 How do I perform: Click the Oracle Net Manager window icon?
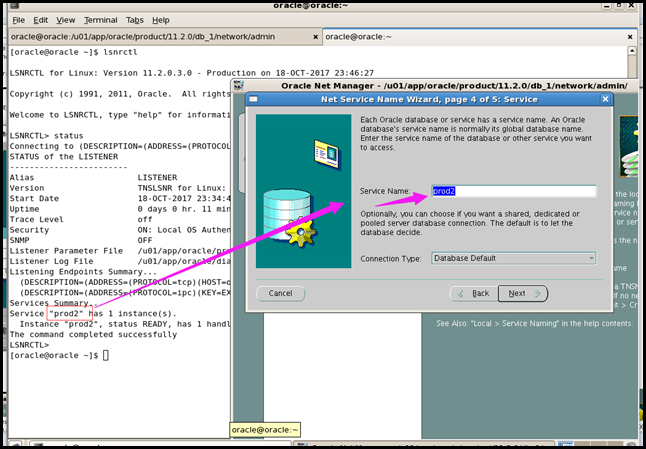point(239,86)
